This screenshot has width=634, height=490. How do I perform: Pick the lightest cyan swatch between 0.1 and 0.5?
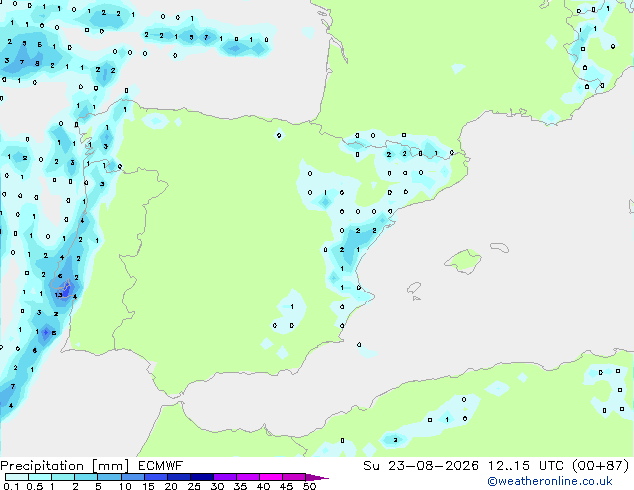click(x=17, y=477)
